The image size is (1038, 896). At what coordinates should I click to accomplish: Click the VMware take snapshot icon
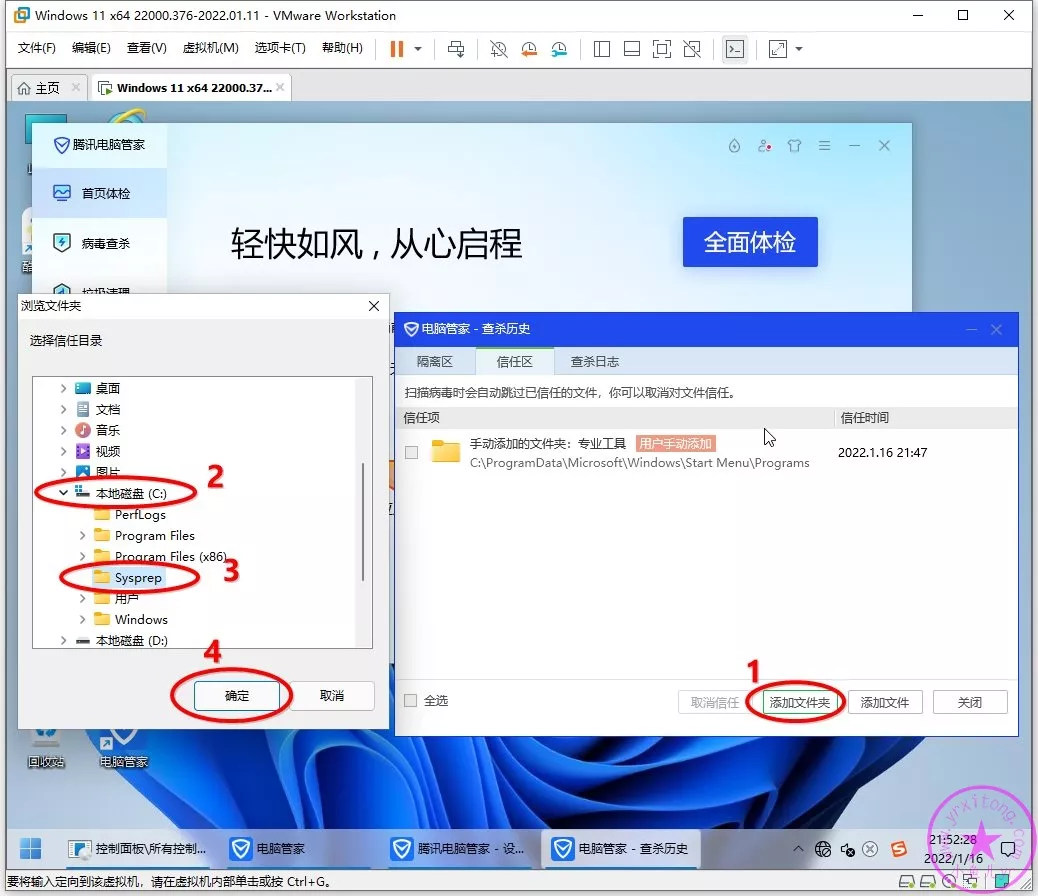coord(499,49)
